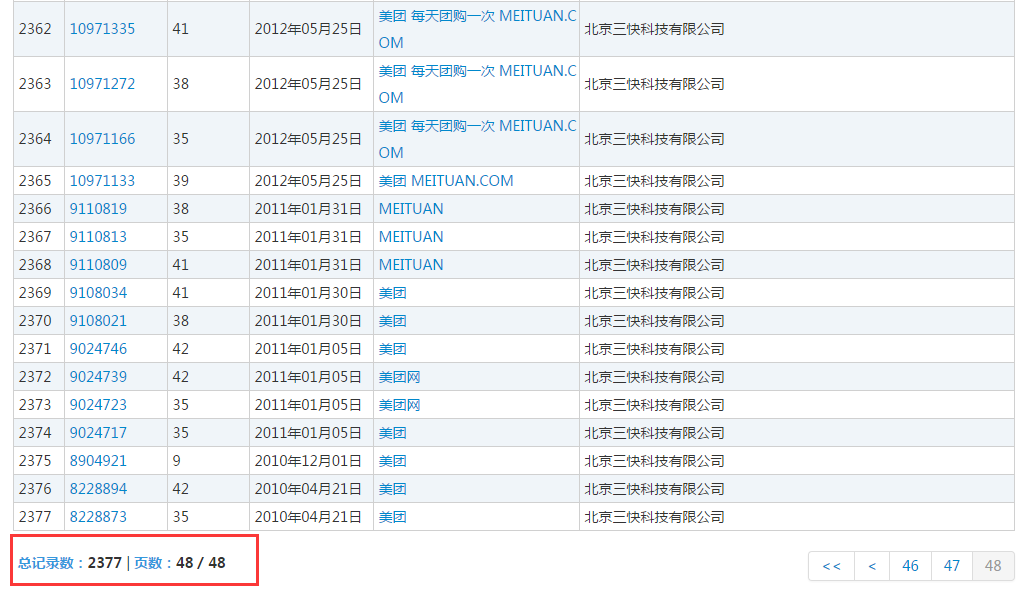Open MEITUAN link in row 2368
1020x602 pixels.
pos(410,265)
